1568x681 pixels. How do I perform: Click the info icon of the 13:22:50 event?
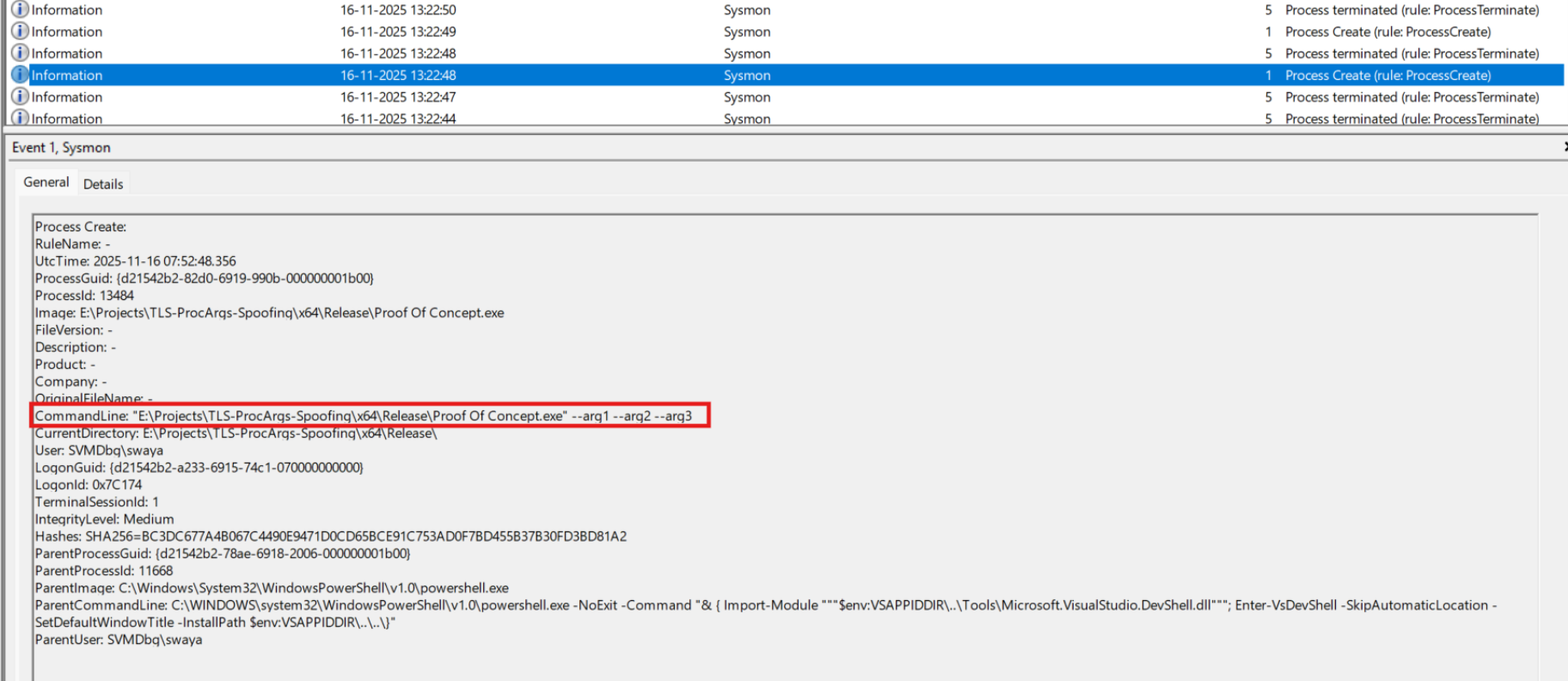coord(20,9)
